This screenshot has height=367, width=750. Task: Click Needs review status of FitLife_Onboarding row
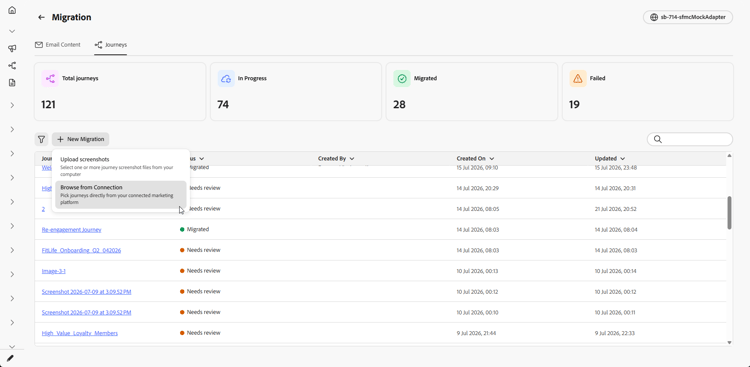point(200,250)
